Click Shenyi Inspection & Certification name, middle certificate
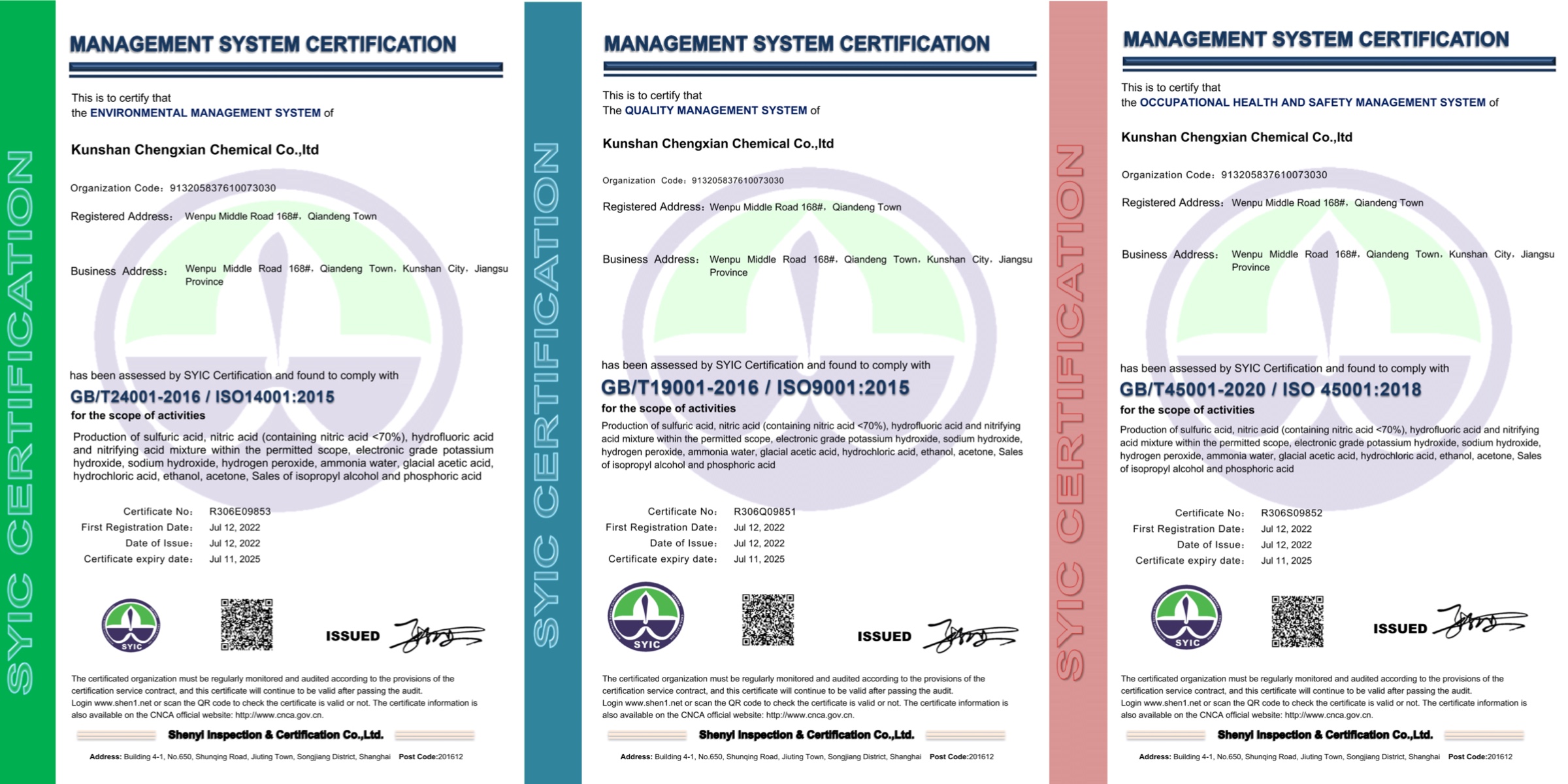Screen dimensions: 1568x784 806,735
